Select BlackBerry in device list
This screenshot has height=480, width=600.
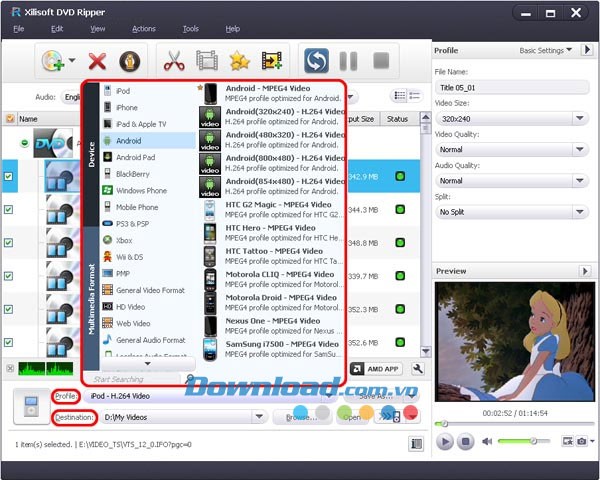pos(148,174)
